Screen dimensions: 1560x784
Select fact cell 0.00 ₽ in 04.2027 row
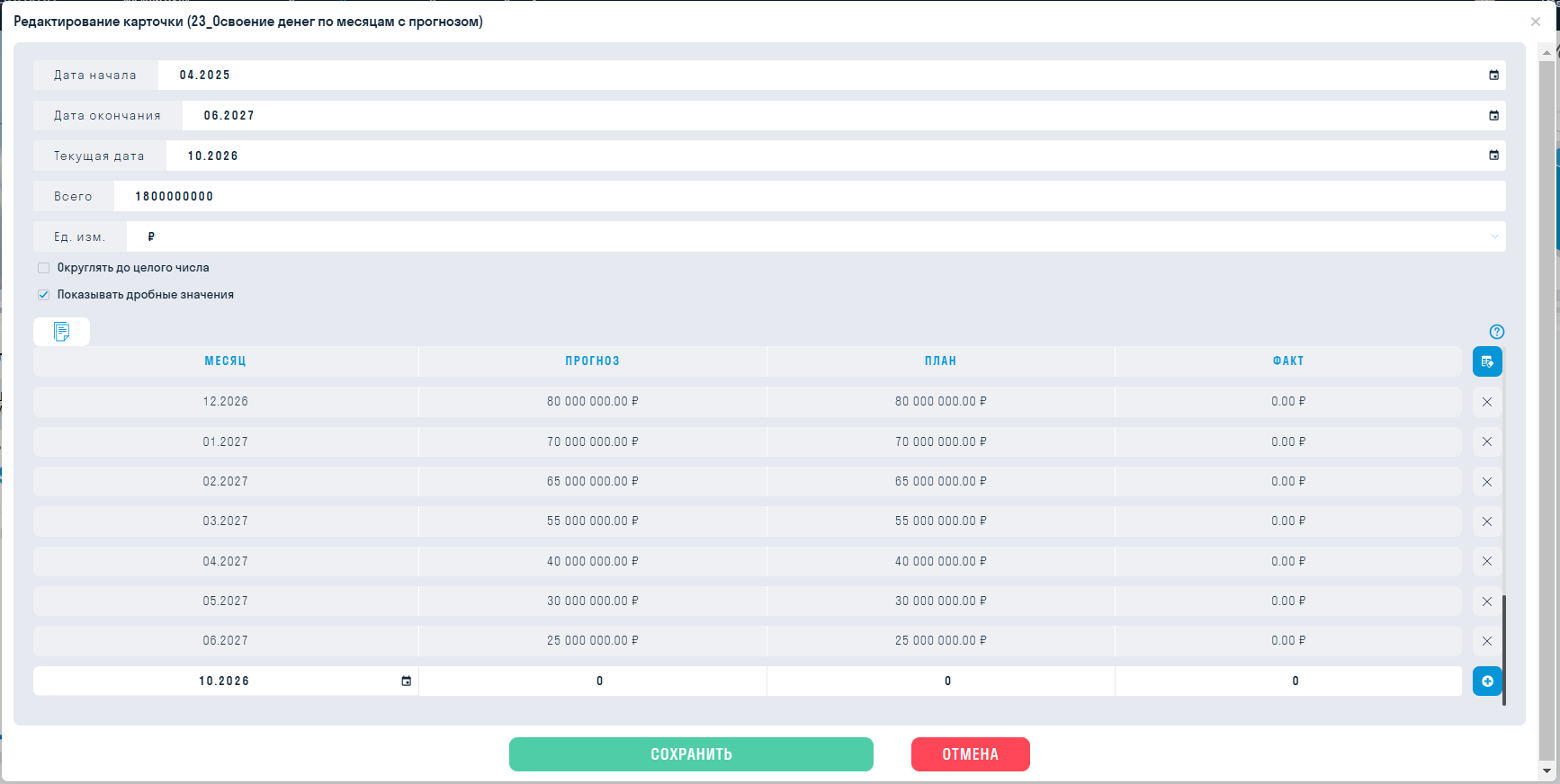pyautogui.click(x=1288, y=561)
